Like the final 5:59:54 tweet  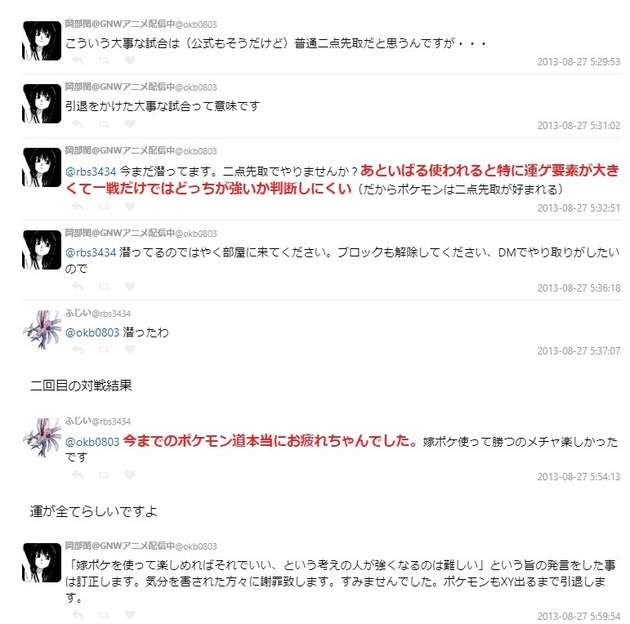129,614
